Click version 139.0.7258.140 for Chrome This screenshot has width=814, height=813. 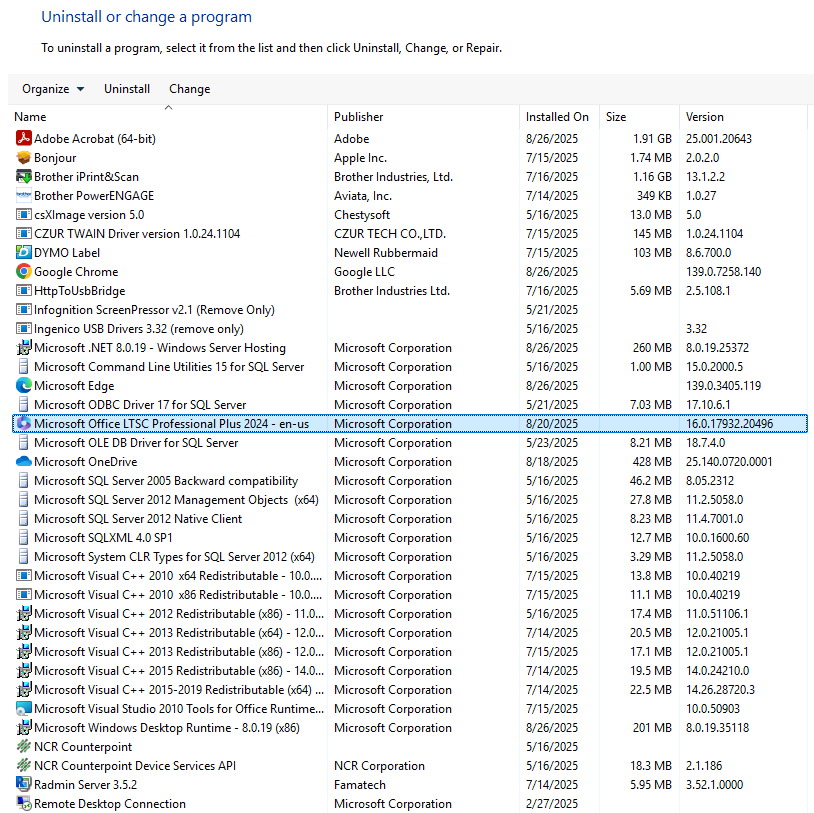coord(723,272)
